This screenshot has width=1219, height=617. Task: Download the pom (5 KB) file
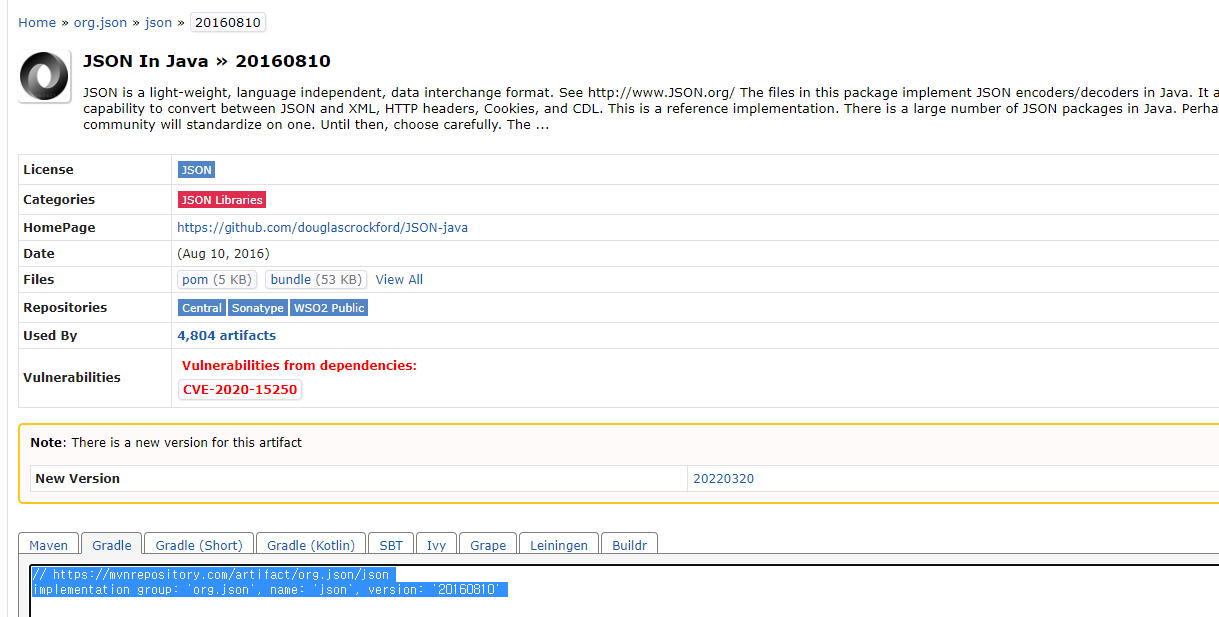(x=218, y=280)
